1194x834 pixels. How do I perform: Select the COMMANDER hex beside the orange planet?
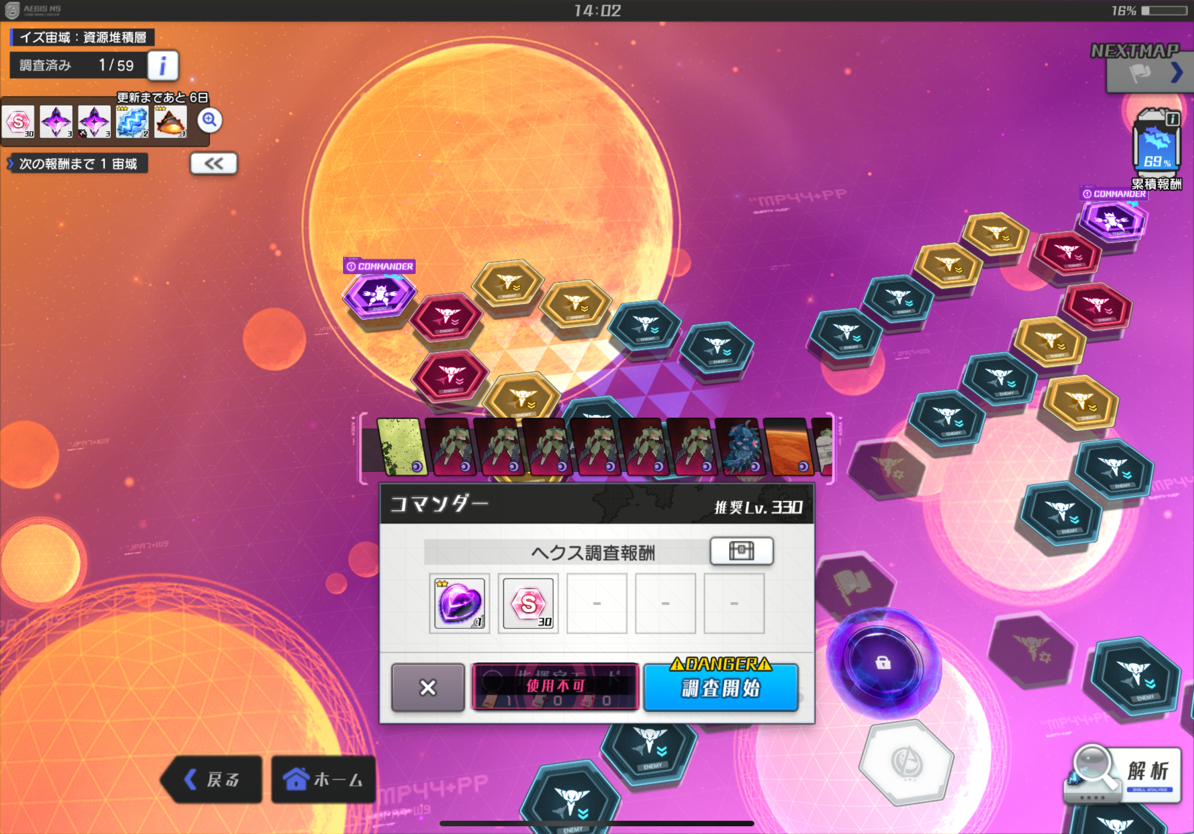coord(378,294)
